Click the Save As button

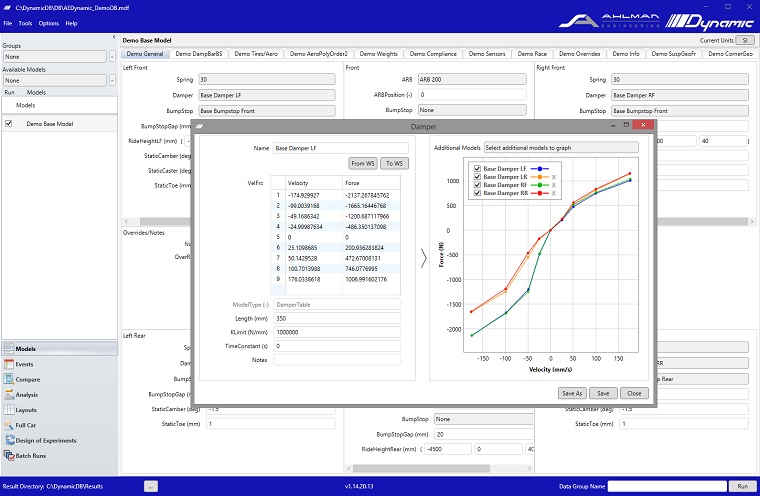[x=572, y=393]
